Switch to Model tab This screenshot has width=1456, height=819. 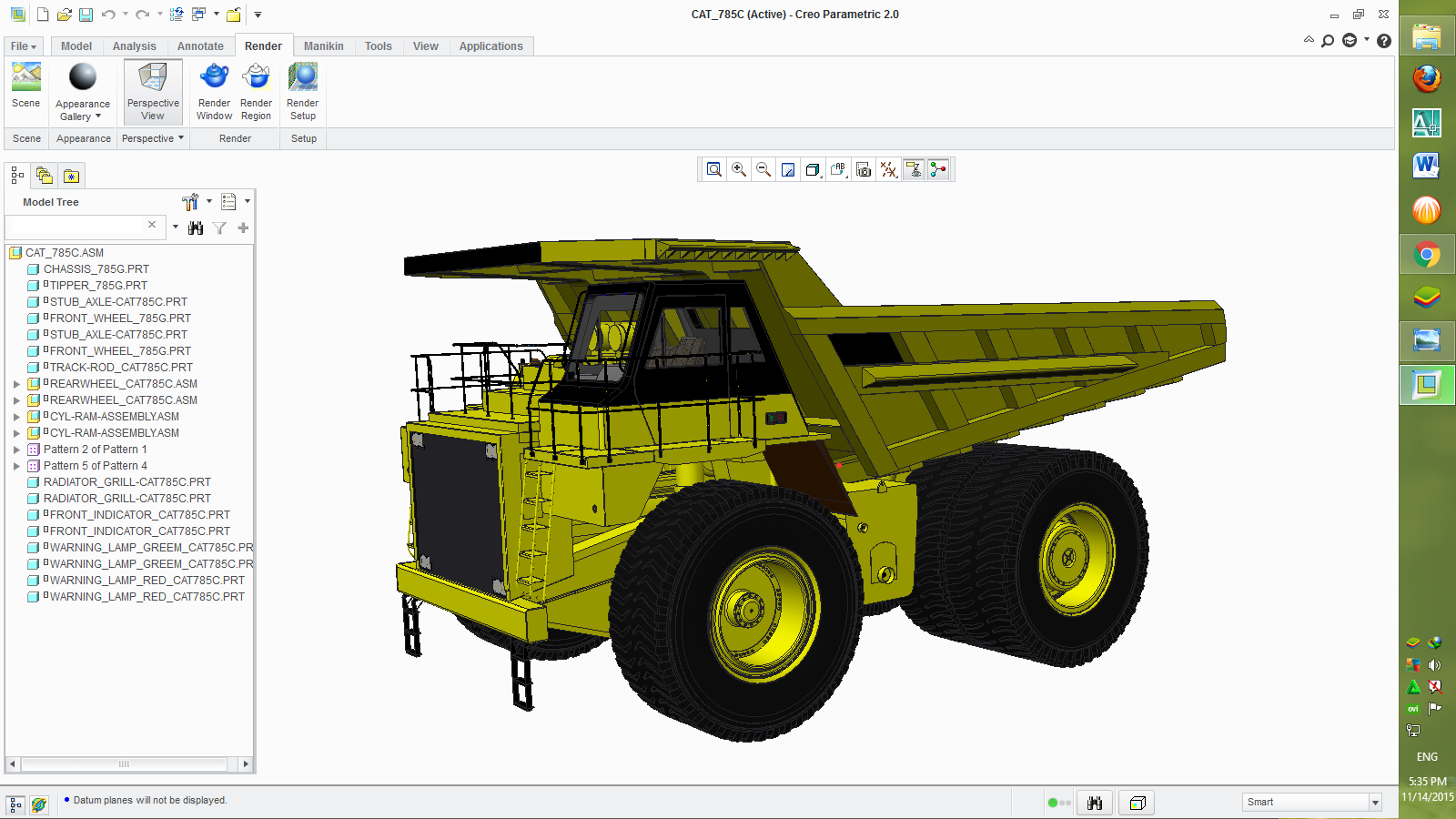pos(76,46)
